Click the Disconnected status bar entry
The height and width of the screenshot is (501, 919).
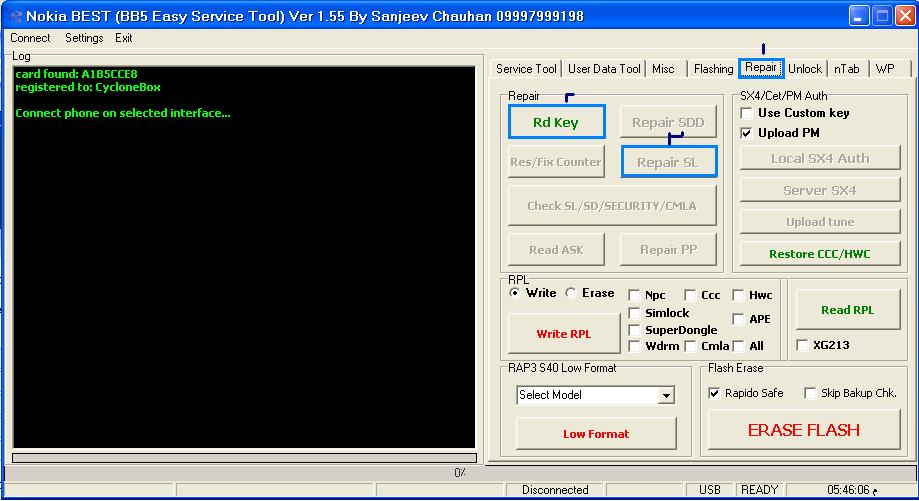pyautogui.click(x=555, y=490)
